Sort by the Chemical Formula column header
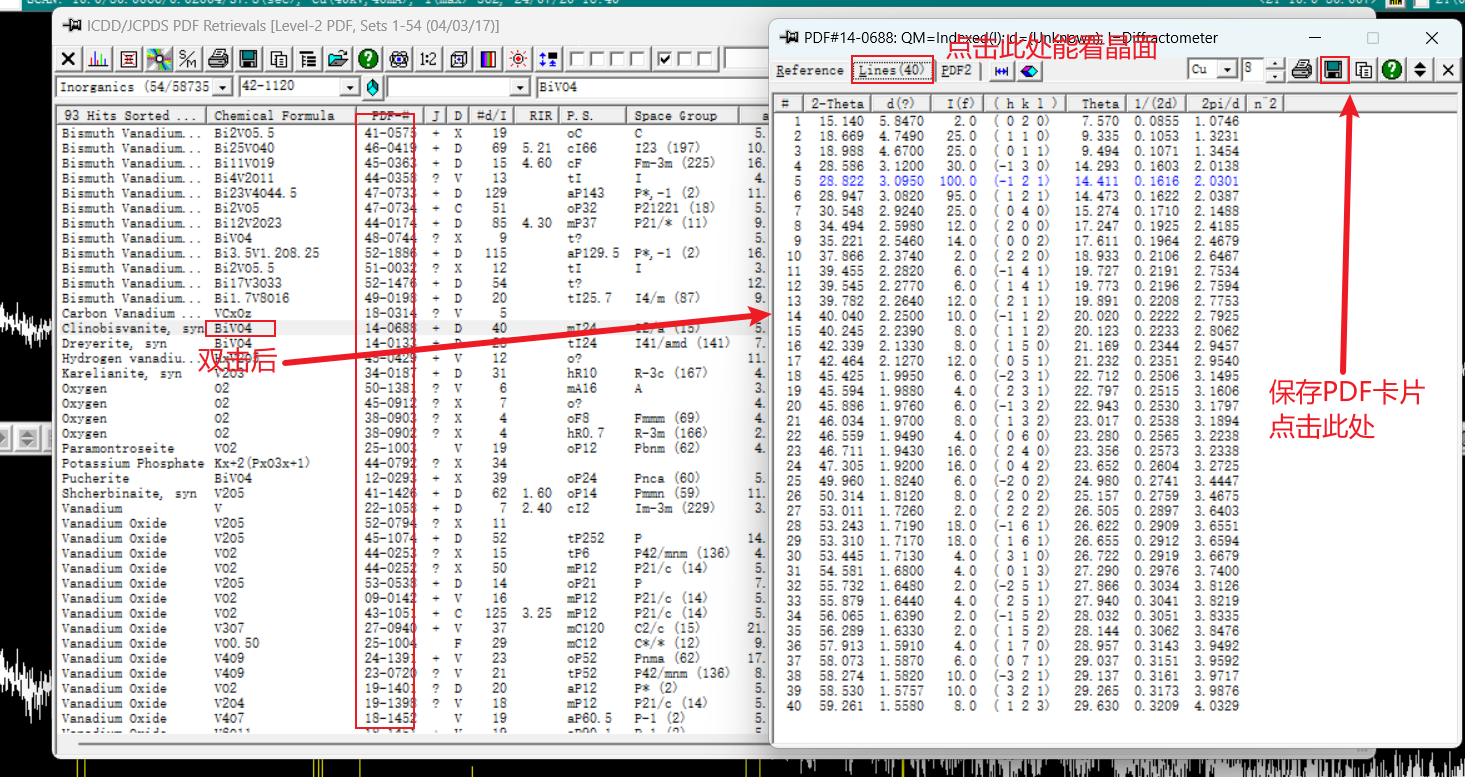The width and height of the screenshot is (1465, 777). click(281, 115)
